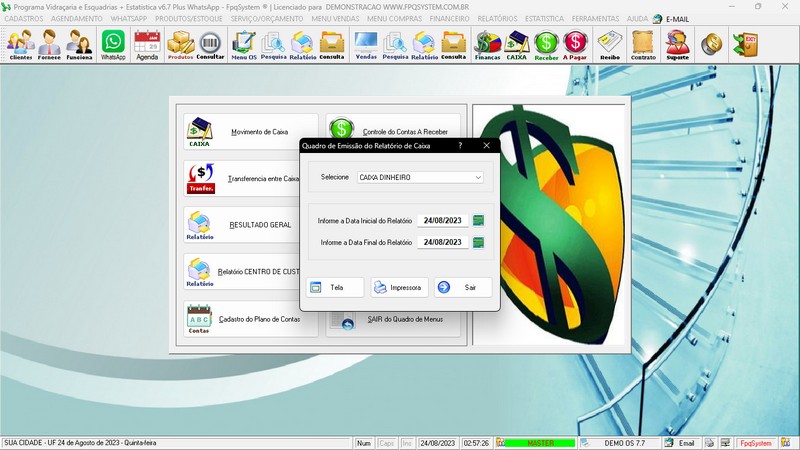Click the Contrato toolbar icon
This screenshot has height=450, width=800.
643,45
